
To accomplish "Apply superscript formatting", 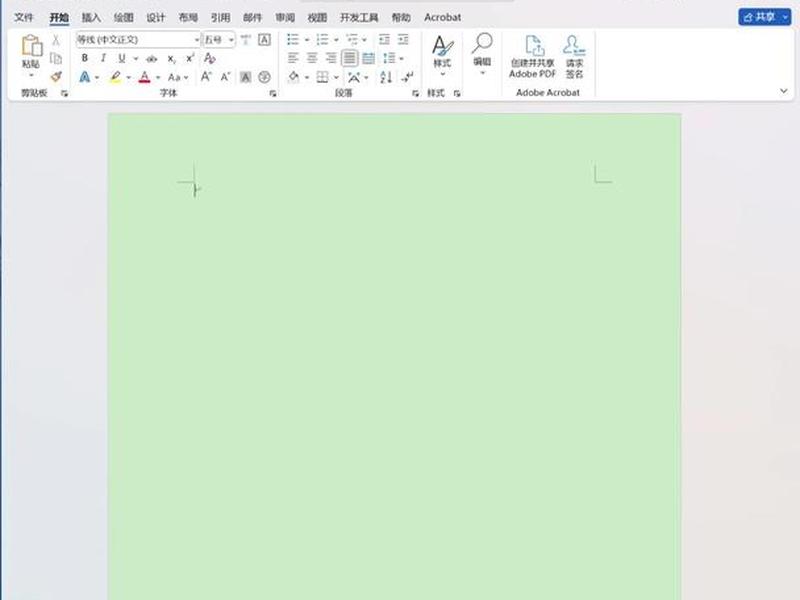I will (x=190, y=58).
